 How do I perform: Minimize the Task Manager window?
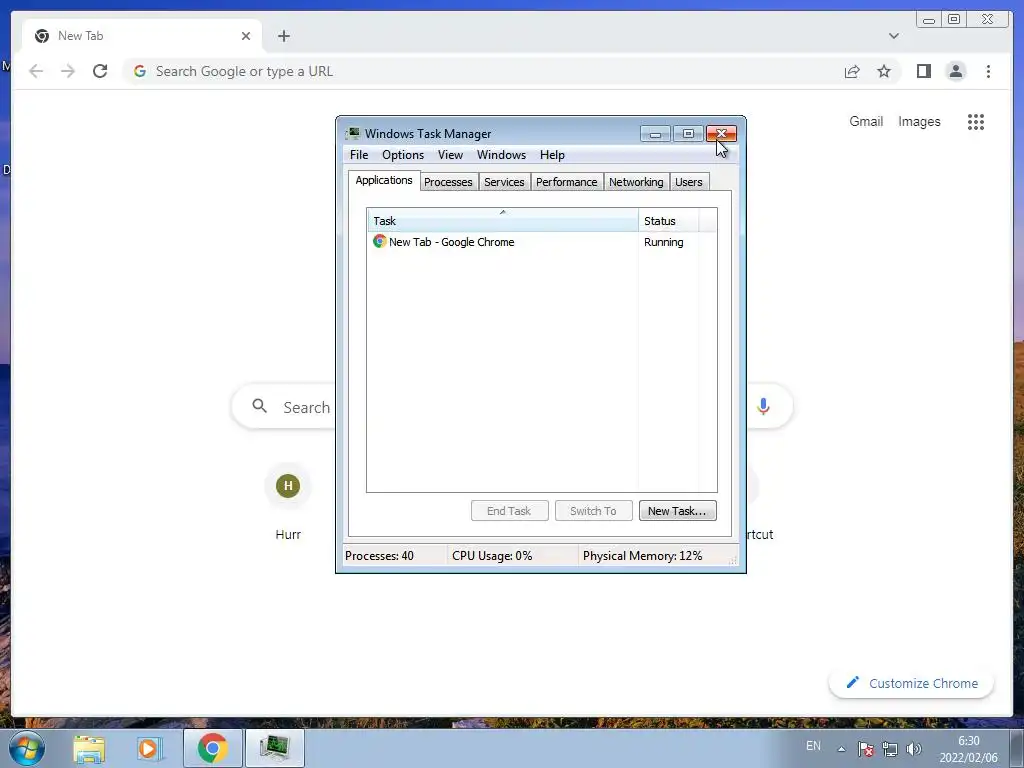[x=655, y=134]
